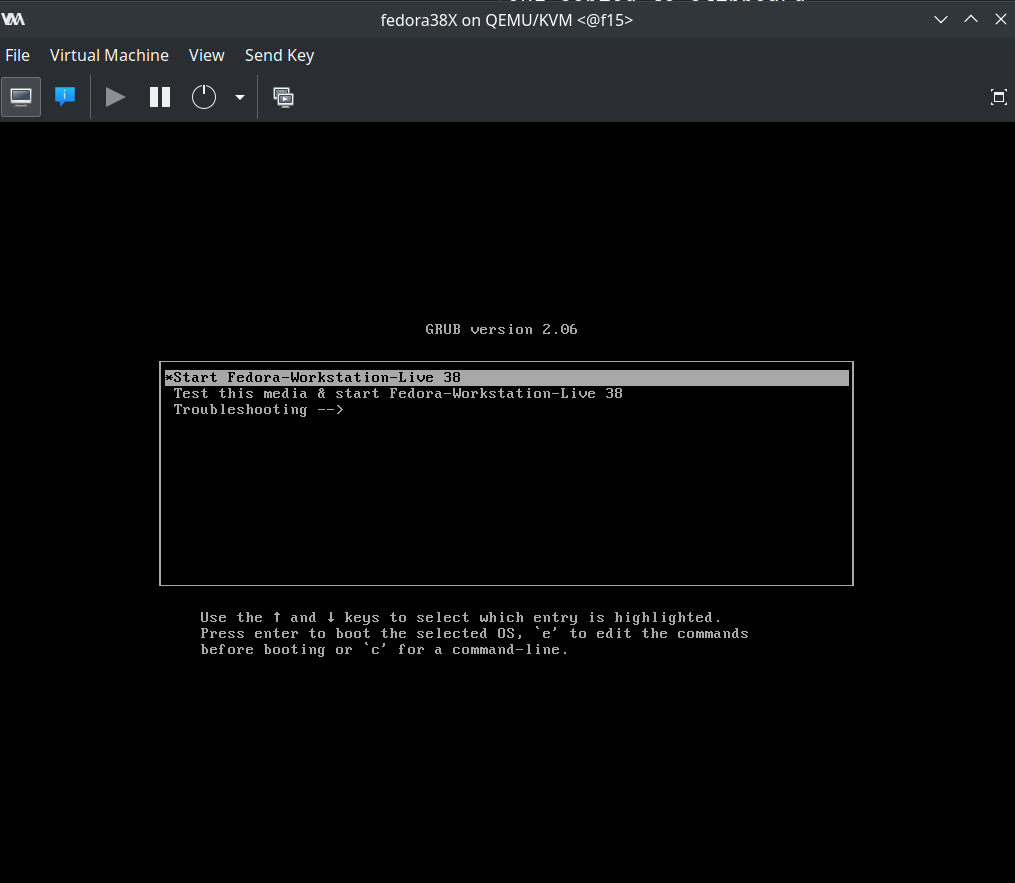Minimize the fedora38X window
This screenshot has height=883, width=1015.
(x=941, y=19)
